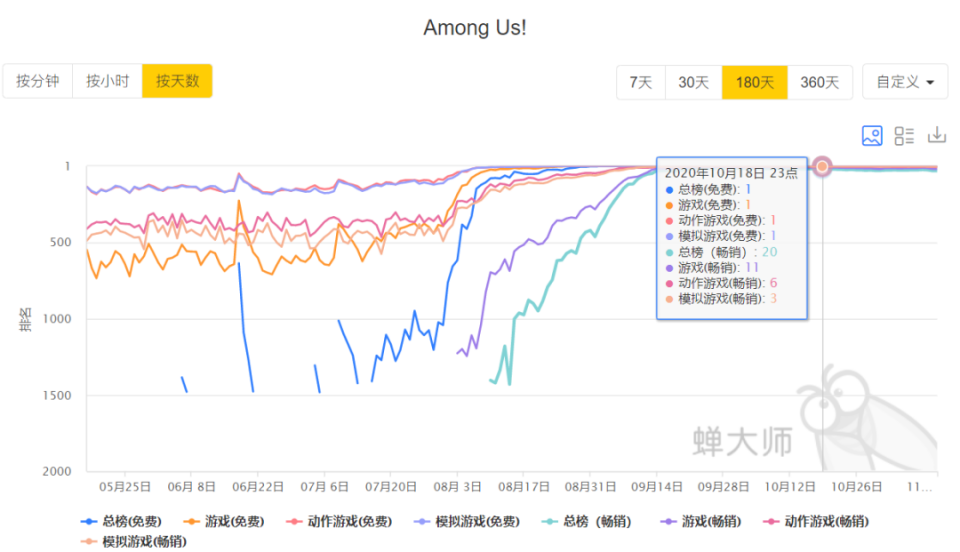Toggle 模拟游戏(畅销) legend series
This screenshot has width=960, height=552.
tap(133, 542)
